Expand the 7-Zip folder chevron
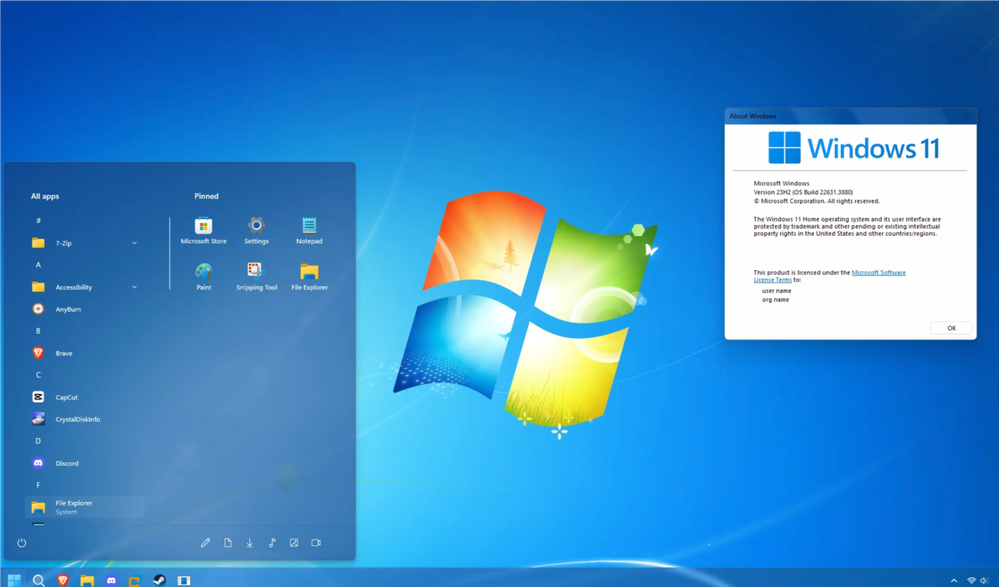This screenshot has width=999, height=587. point(134,243)
